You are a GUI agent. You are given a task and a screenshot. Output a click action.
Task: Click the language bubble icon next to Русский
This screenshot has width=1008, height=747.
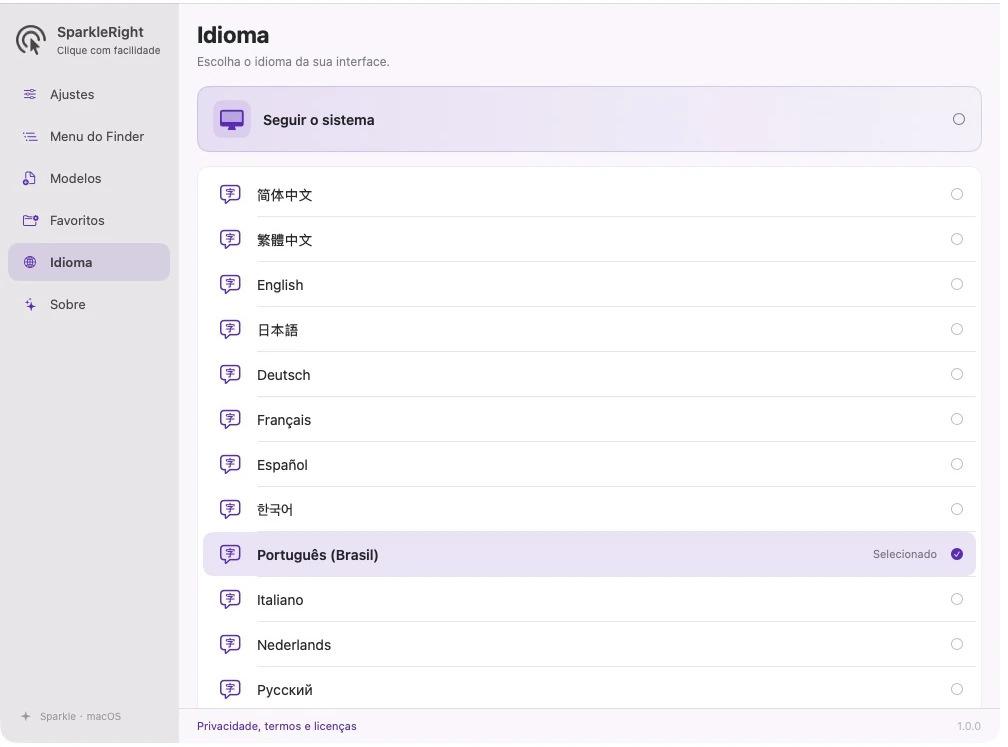[x=230, y=689]
